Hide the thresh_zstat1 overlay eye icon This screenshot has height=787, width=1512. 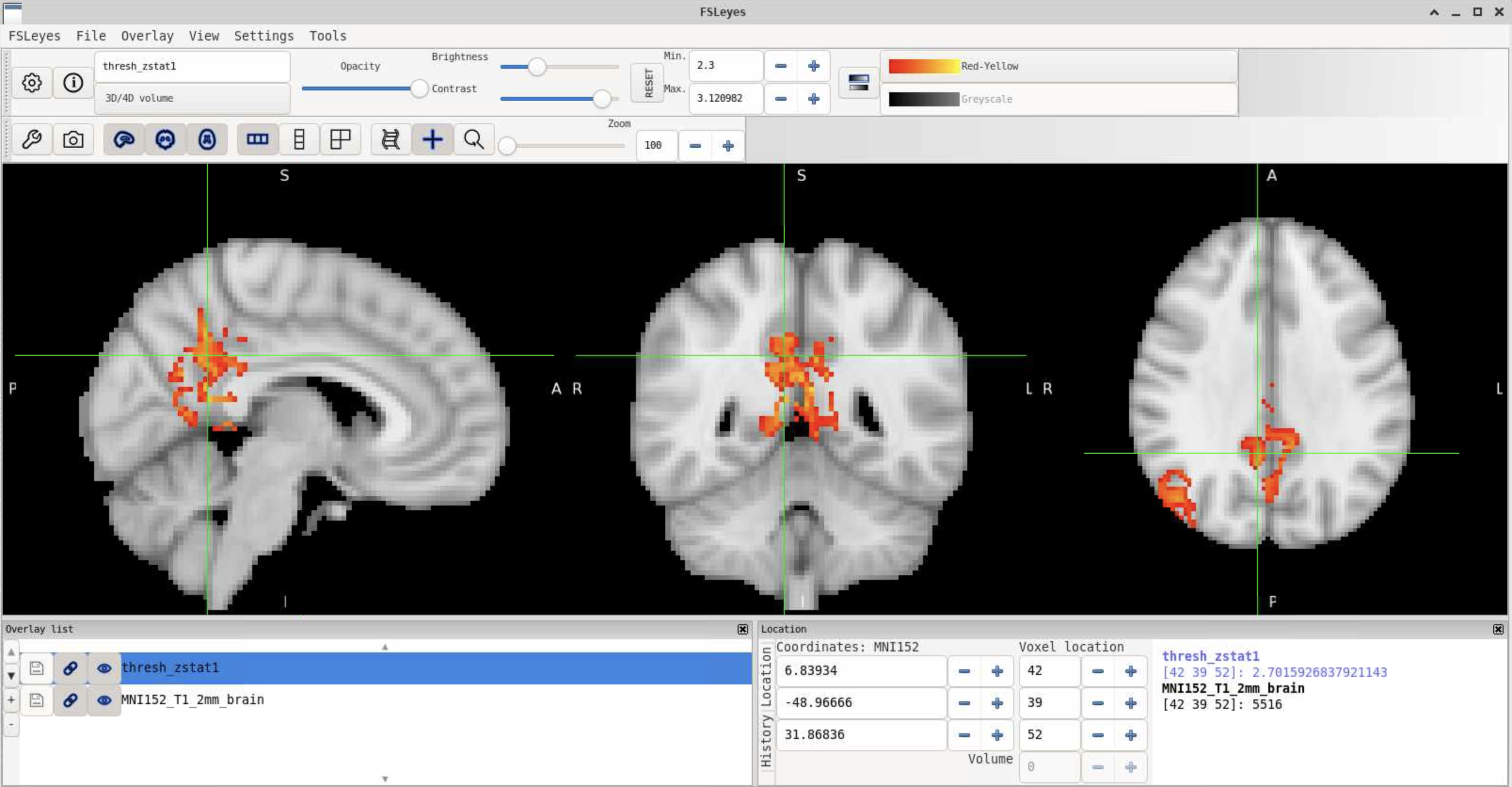tap(104, 668)
